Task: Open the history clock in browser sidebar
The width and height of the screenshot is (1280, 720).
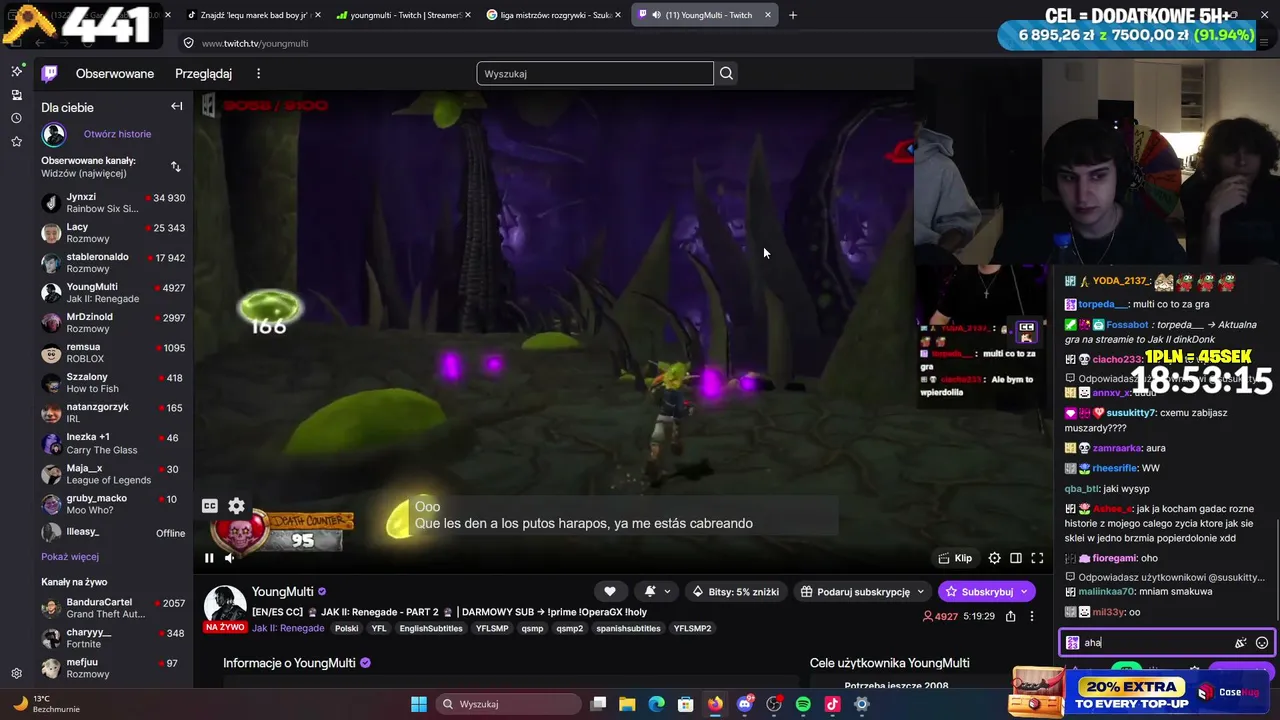Action: pos(16,118)
